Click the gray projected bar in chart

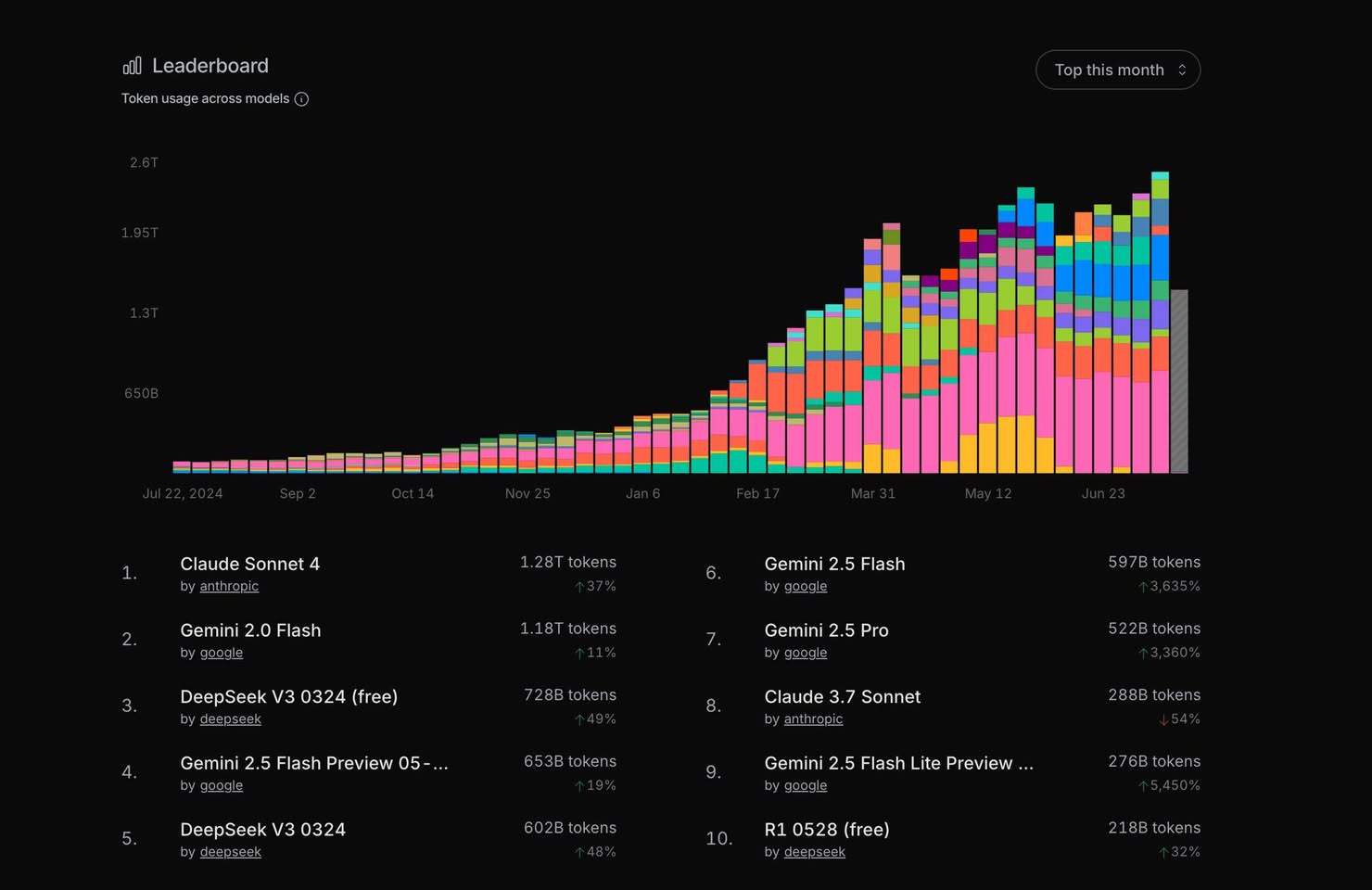tap(1179, 381)
